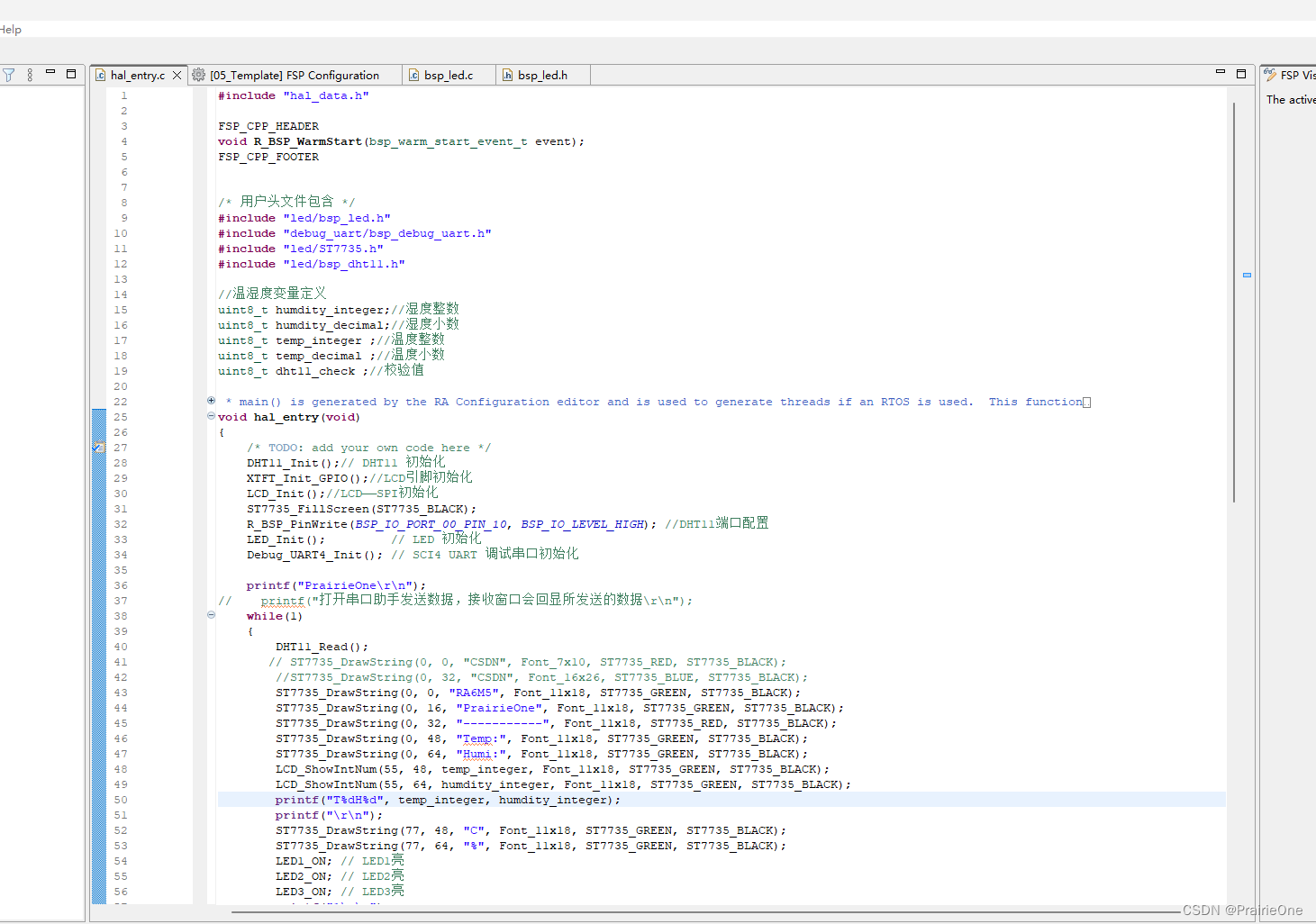Click 'LED3_ON;' statement
This screenshot has height=924, width=1316.
pos(304,892)
